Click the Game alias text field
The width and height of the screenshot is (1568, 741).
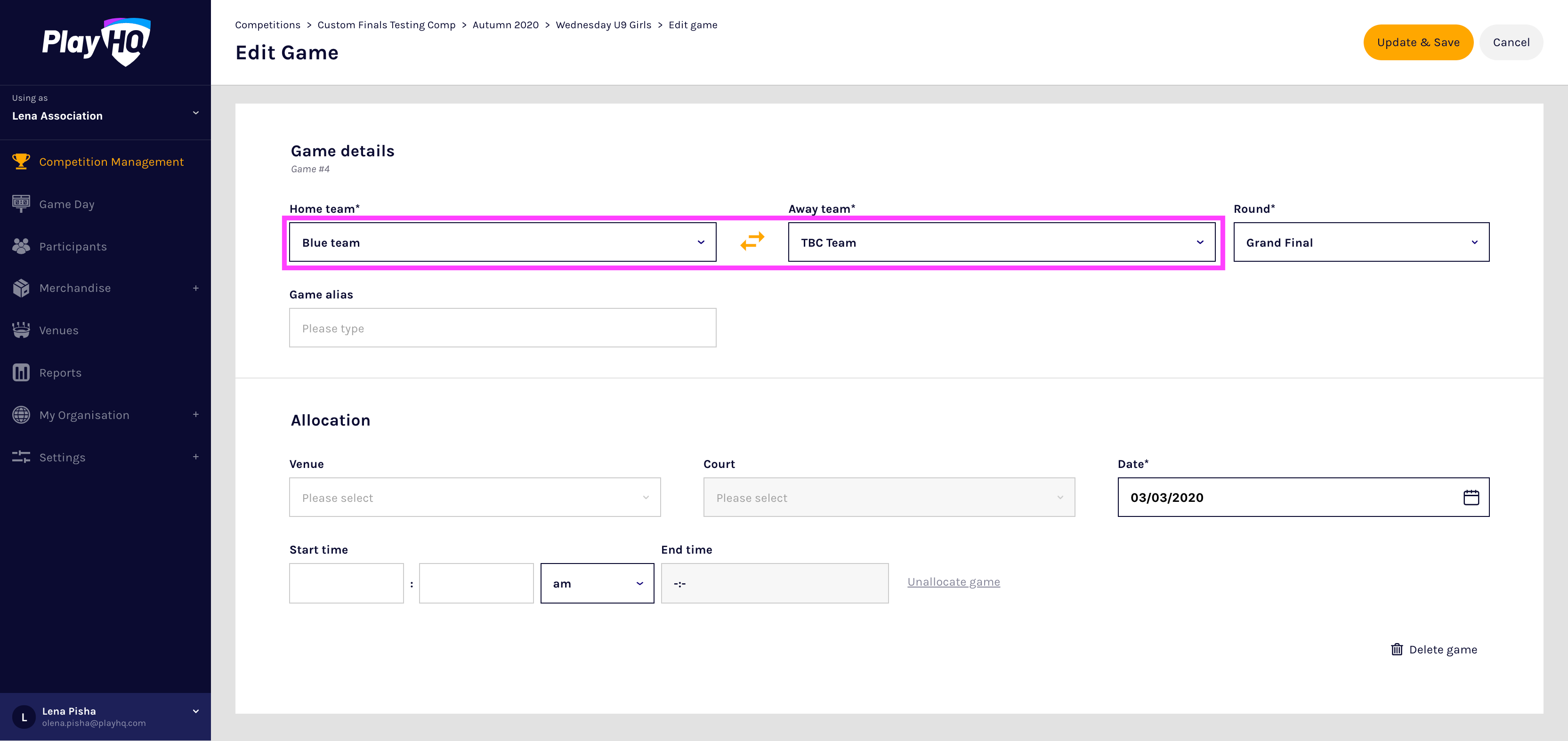pyautogui.click(x=502, y=328)
